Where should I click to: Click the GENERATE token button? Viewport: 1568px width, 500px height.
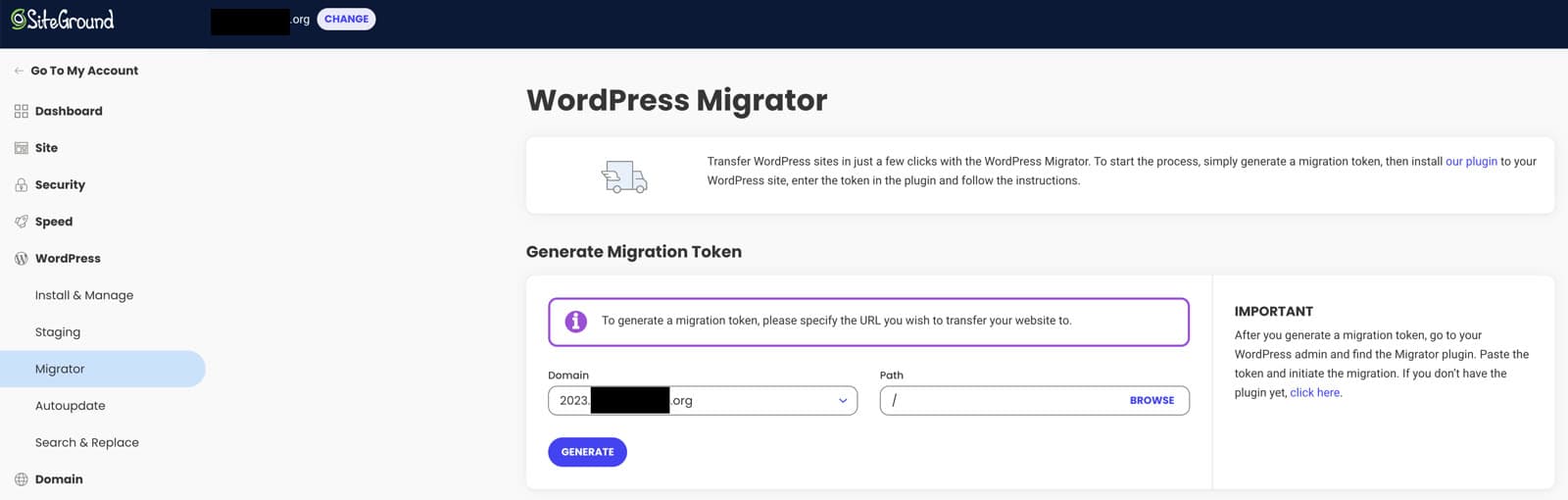pyautogui.click(x=587, y=452)
